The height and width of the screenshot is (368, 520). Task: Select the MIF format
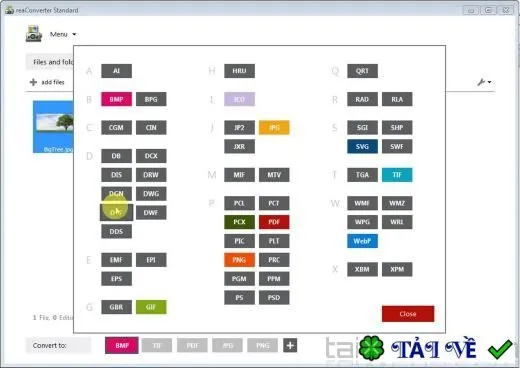239,175
